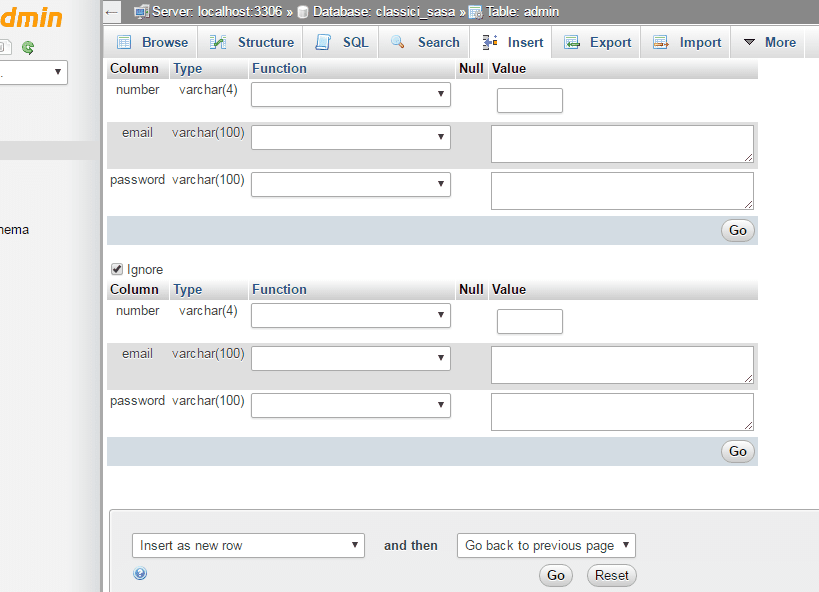Click the Structure tab icon

coord(218,42)
